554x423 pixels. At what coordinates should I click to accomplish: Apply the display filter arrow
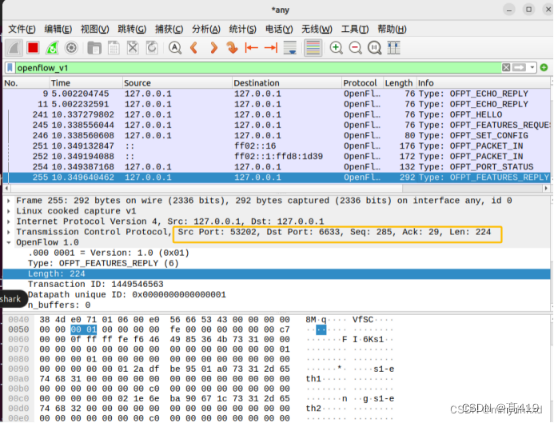[519, 67]
